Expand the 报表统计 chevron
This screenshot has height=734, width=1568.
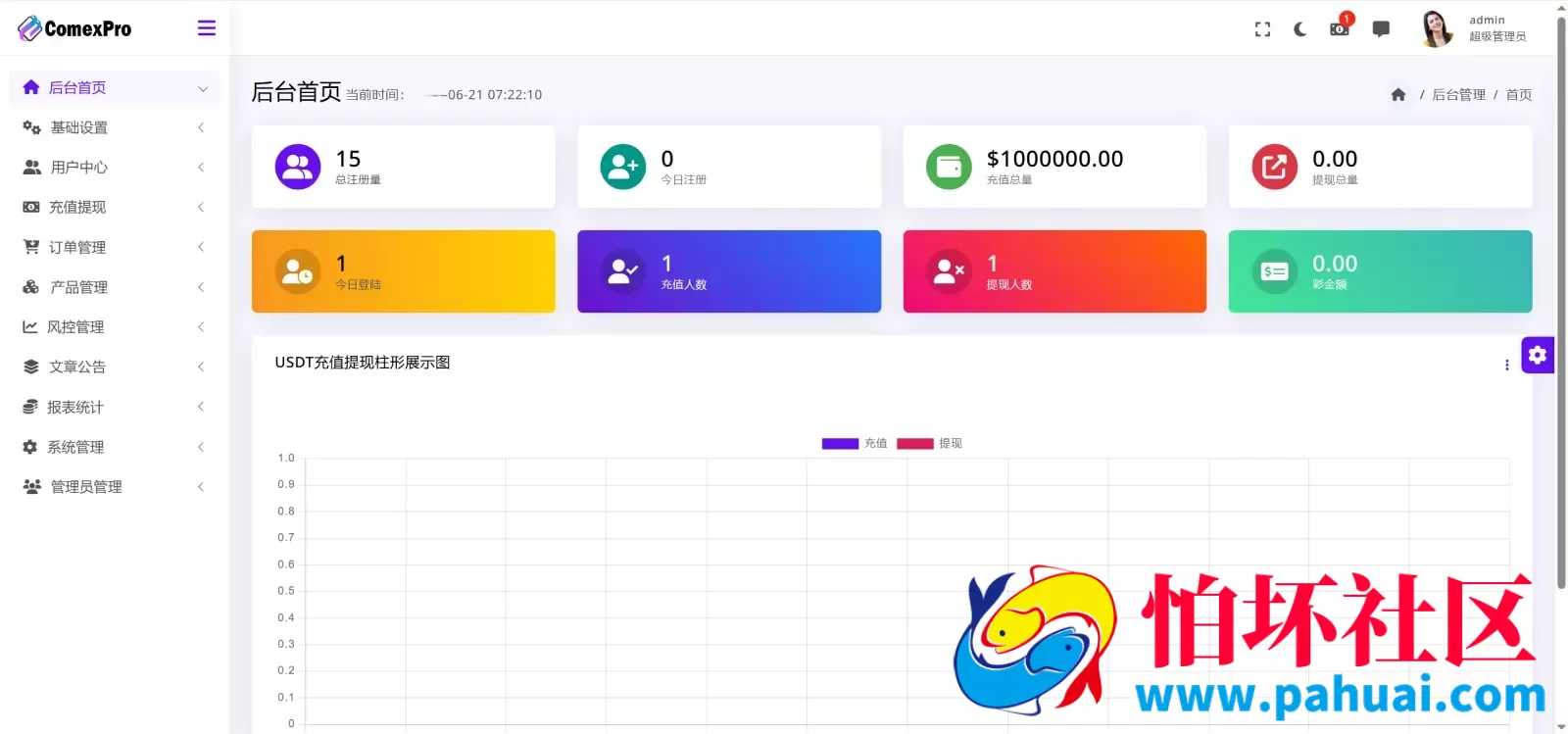[x=201, y=407]
